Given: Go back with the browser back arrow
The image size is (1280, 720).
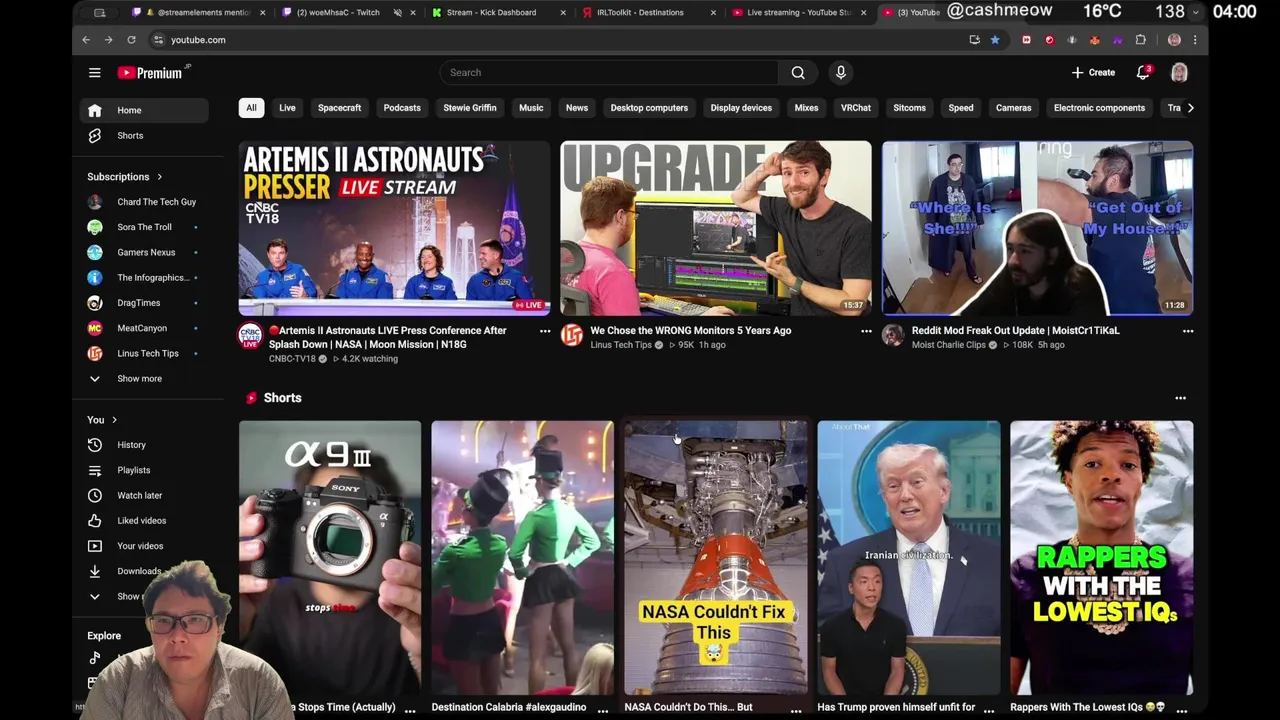Looking at the screenshot, I should (86, 40).
